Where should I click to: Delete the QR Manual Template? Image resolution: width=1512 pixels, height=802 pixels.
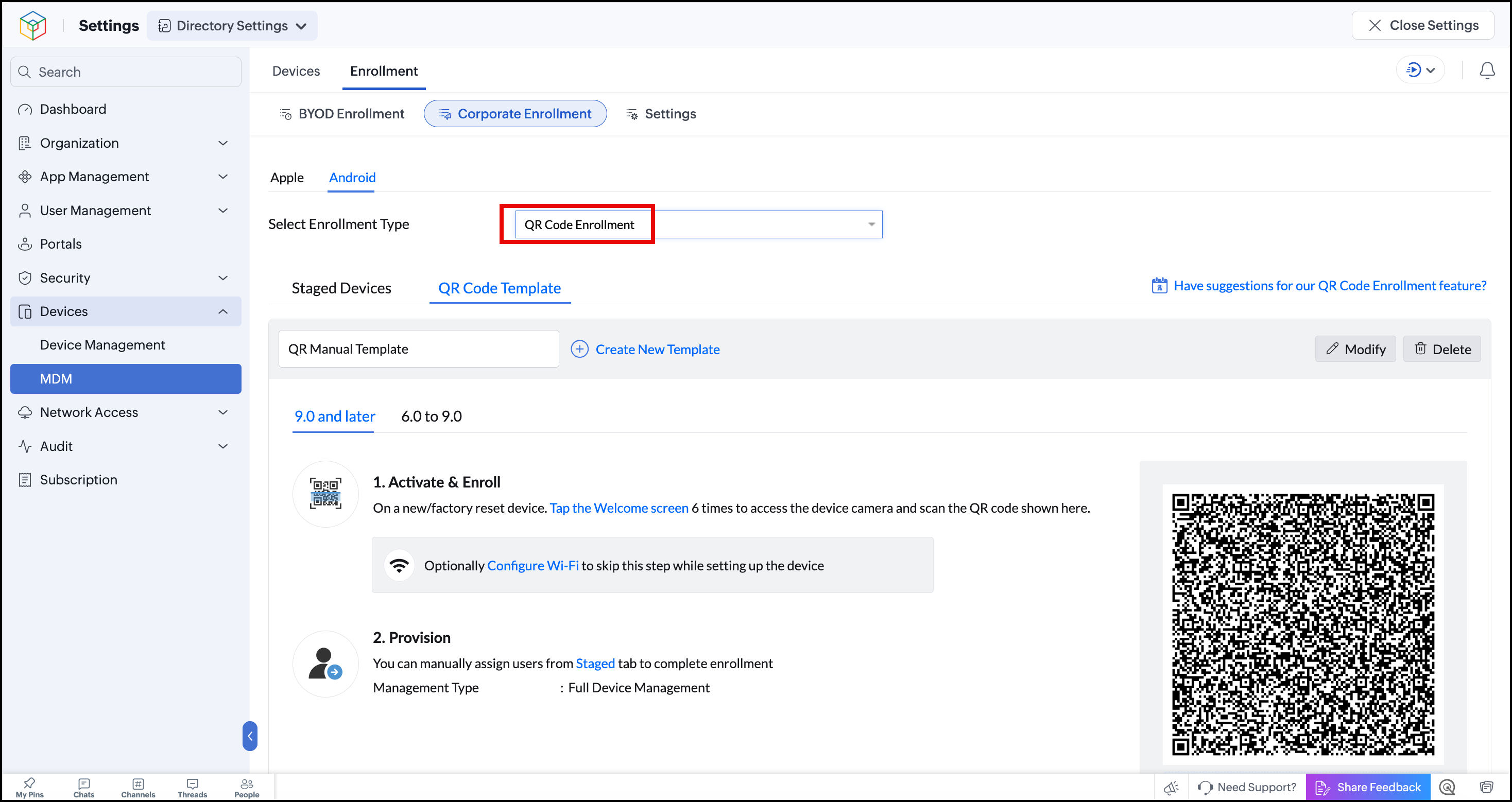(1442, 349)
